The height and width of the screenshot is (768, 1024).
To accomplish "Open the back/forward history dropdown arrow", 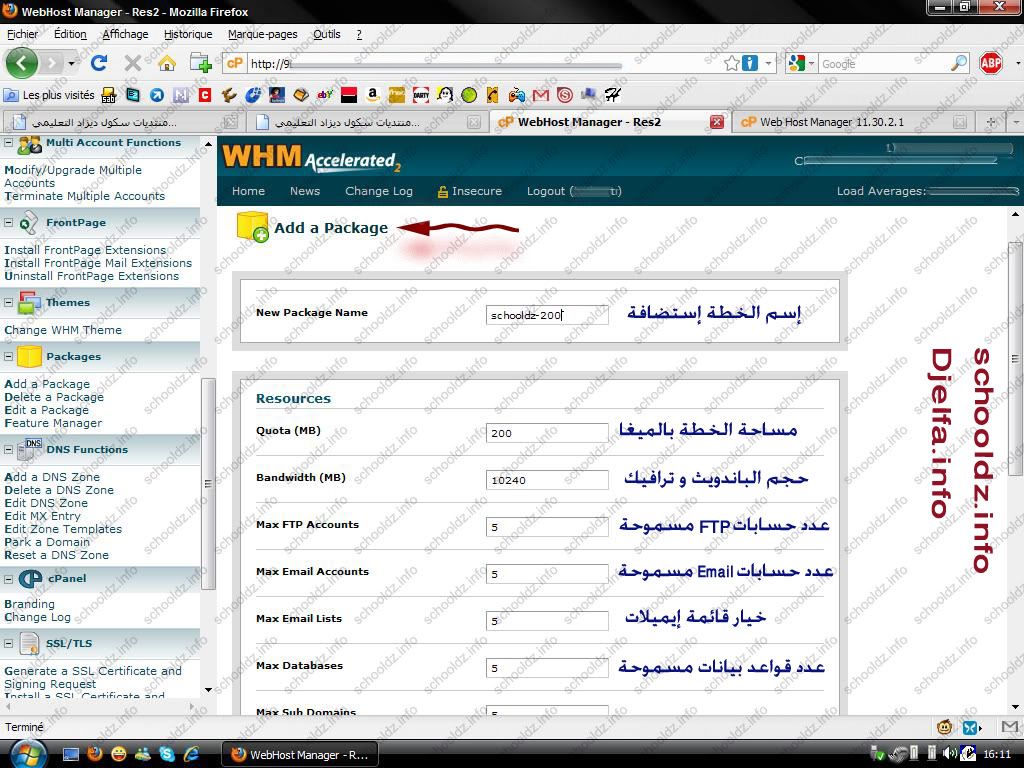I will tap(71, 64).
